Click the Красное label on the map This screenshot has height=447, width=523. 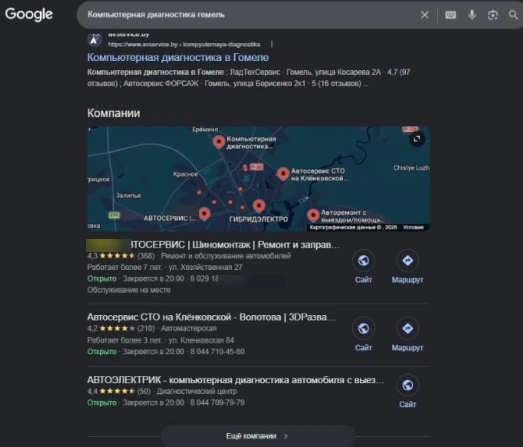185,174
